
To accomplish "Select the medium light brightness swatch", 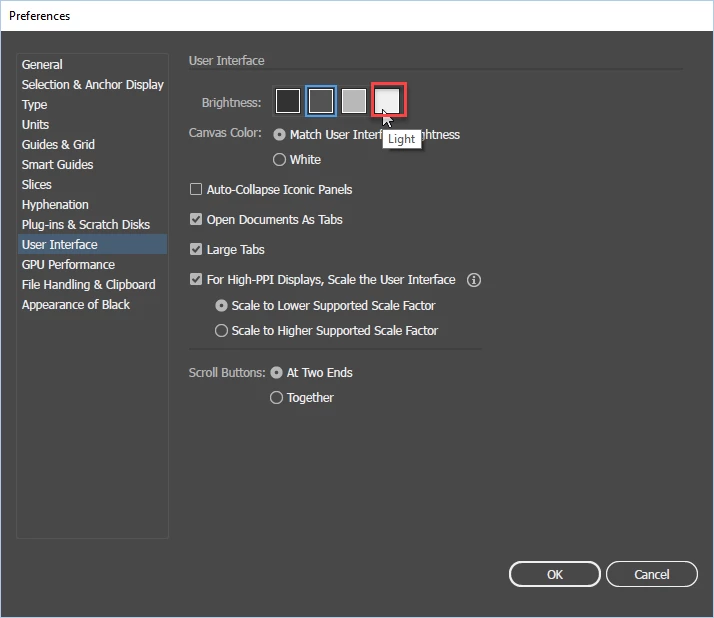I will click(354, 101).
